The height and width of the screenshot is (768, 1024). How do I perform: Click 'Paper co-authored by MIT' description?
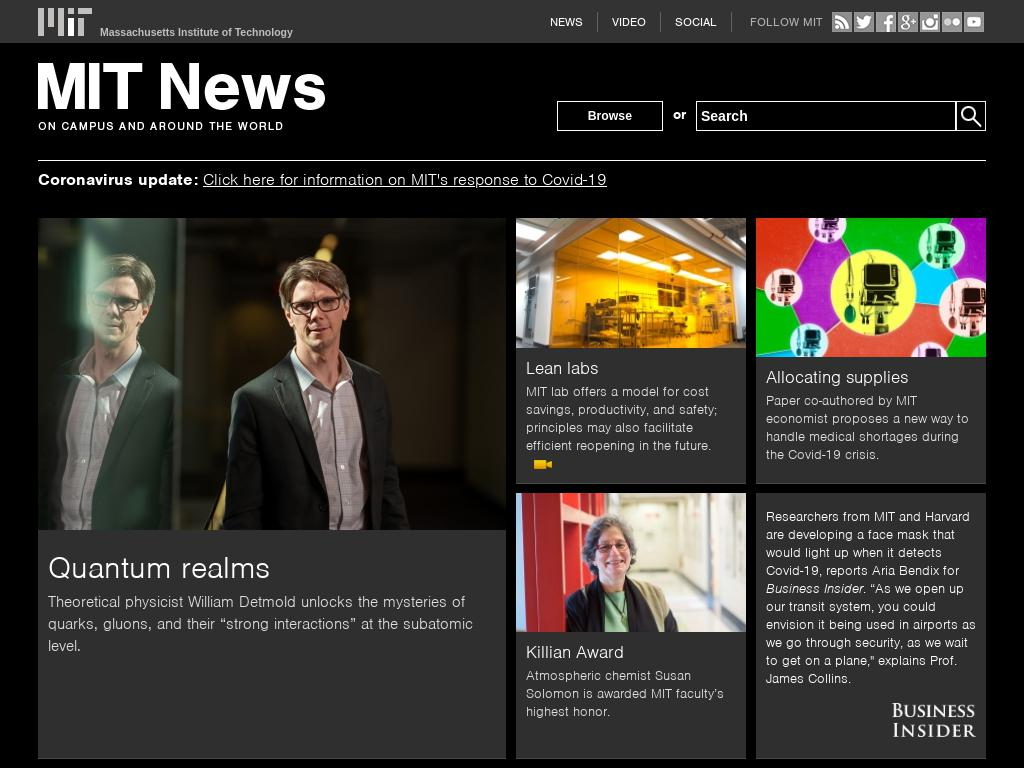pyautogui.click(x=867, y=428)
